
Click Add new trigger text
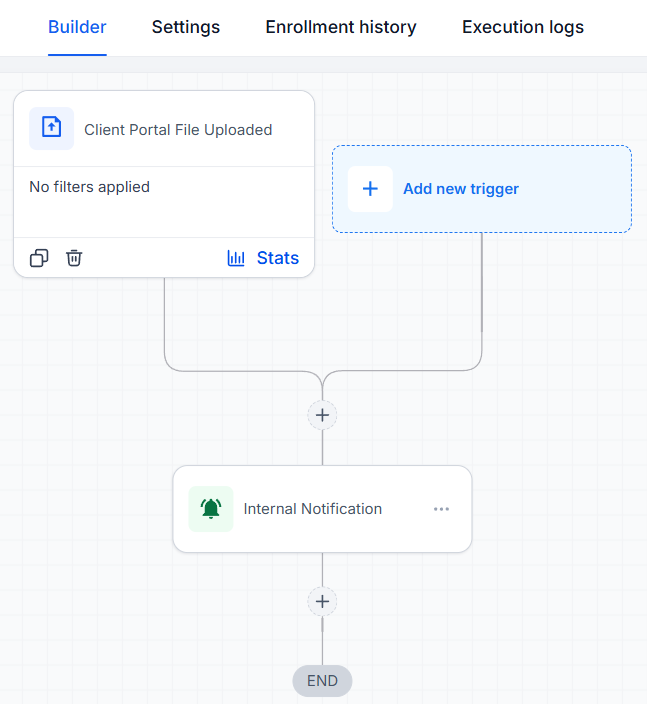tap(461, 189)
